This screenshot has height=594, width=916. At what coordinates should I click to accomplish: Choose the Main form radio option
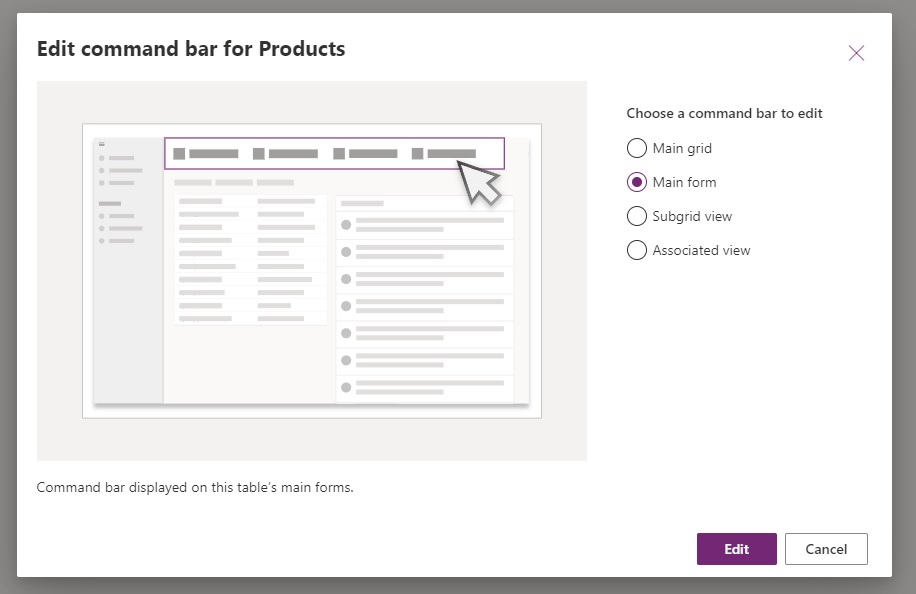pyautogui.click(x=636, y=182)
